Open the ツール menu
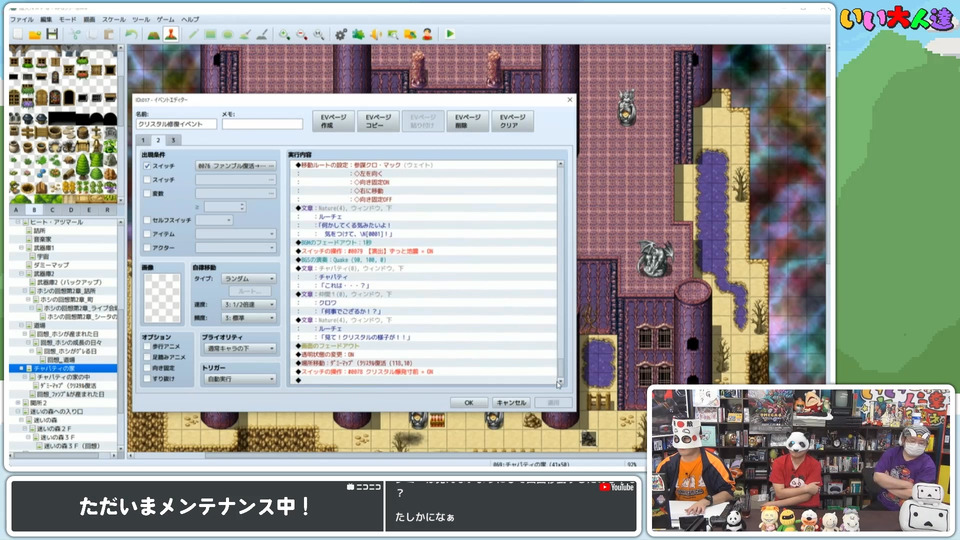This screenshot has width=960, height=540. [141, 20]
